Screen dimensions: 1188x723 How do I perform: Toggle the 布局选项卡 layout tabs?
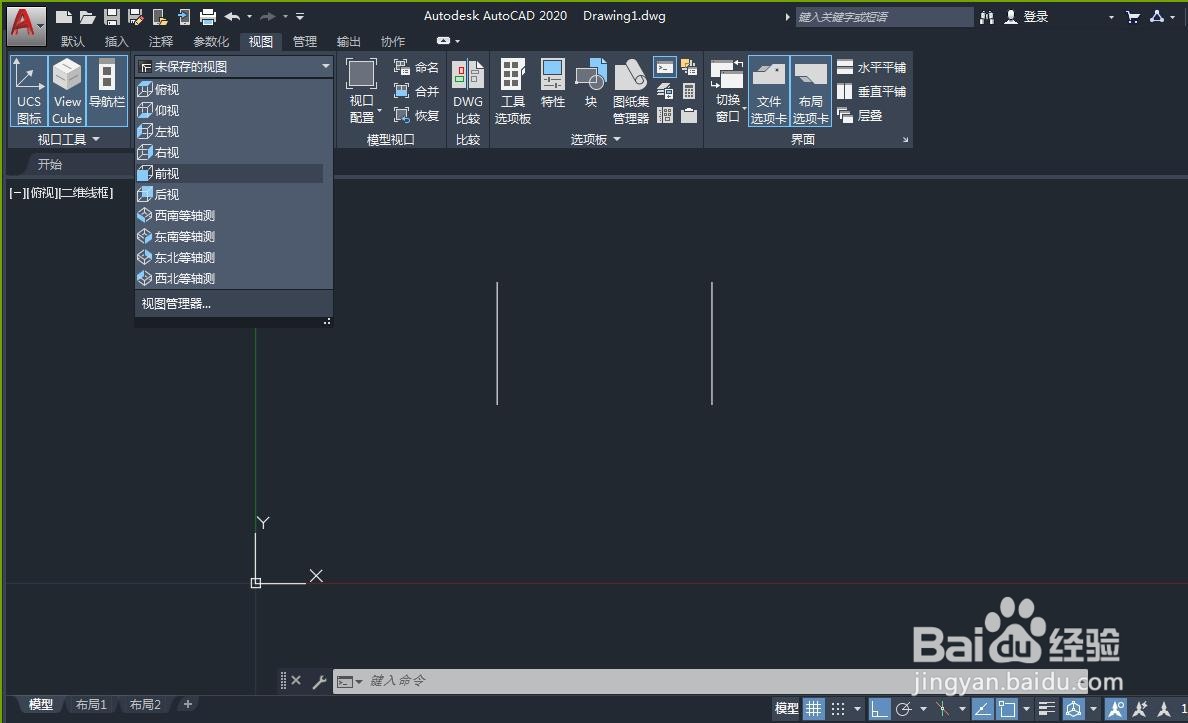pos(811,91)
